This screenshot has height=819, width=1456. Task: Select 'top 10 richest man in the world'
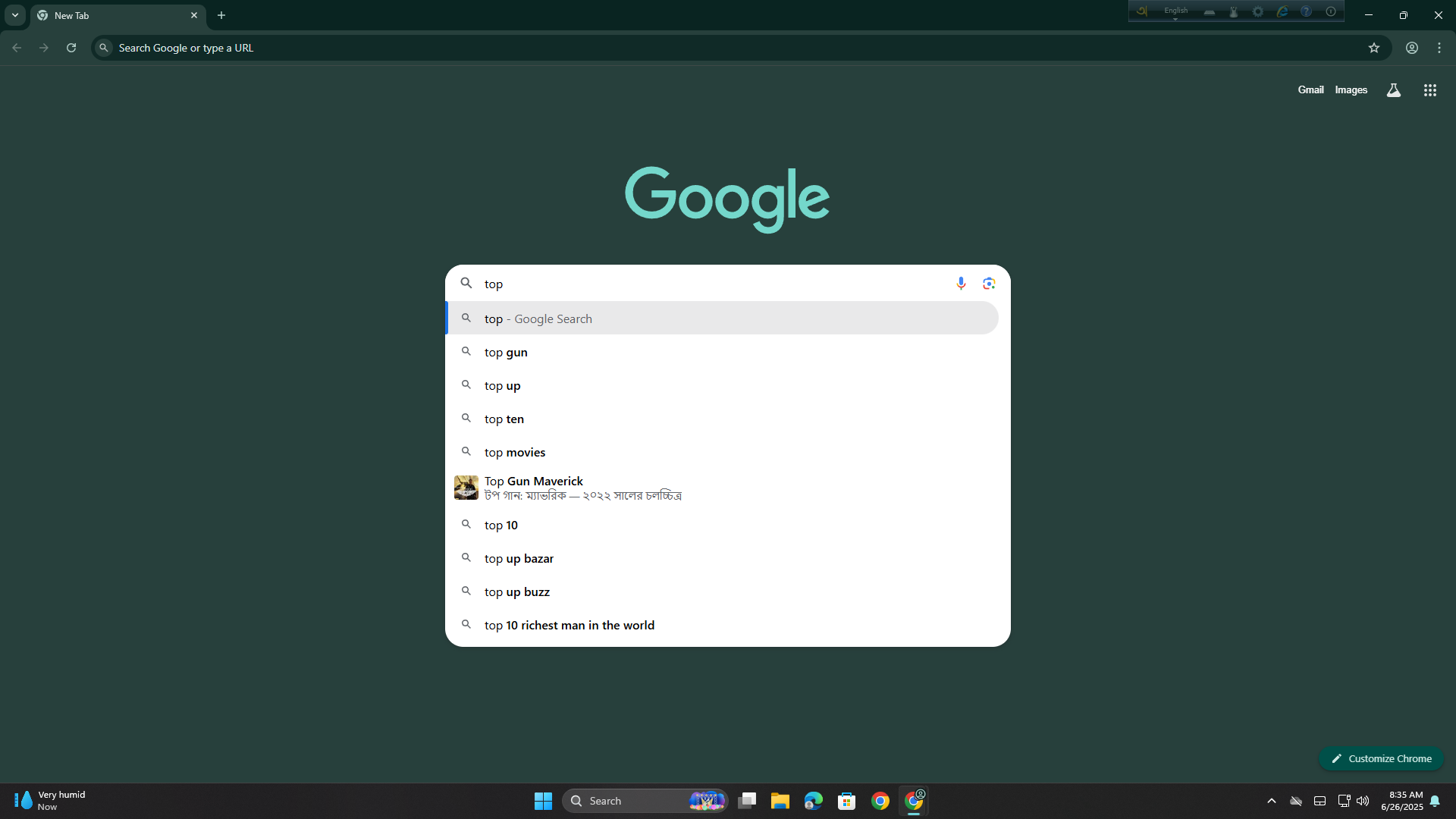pos(722,625)
